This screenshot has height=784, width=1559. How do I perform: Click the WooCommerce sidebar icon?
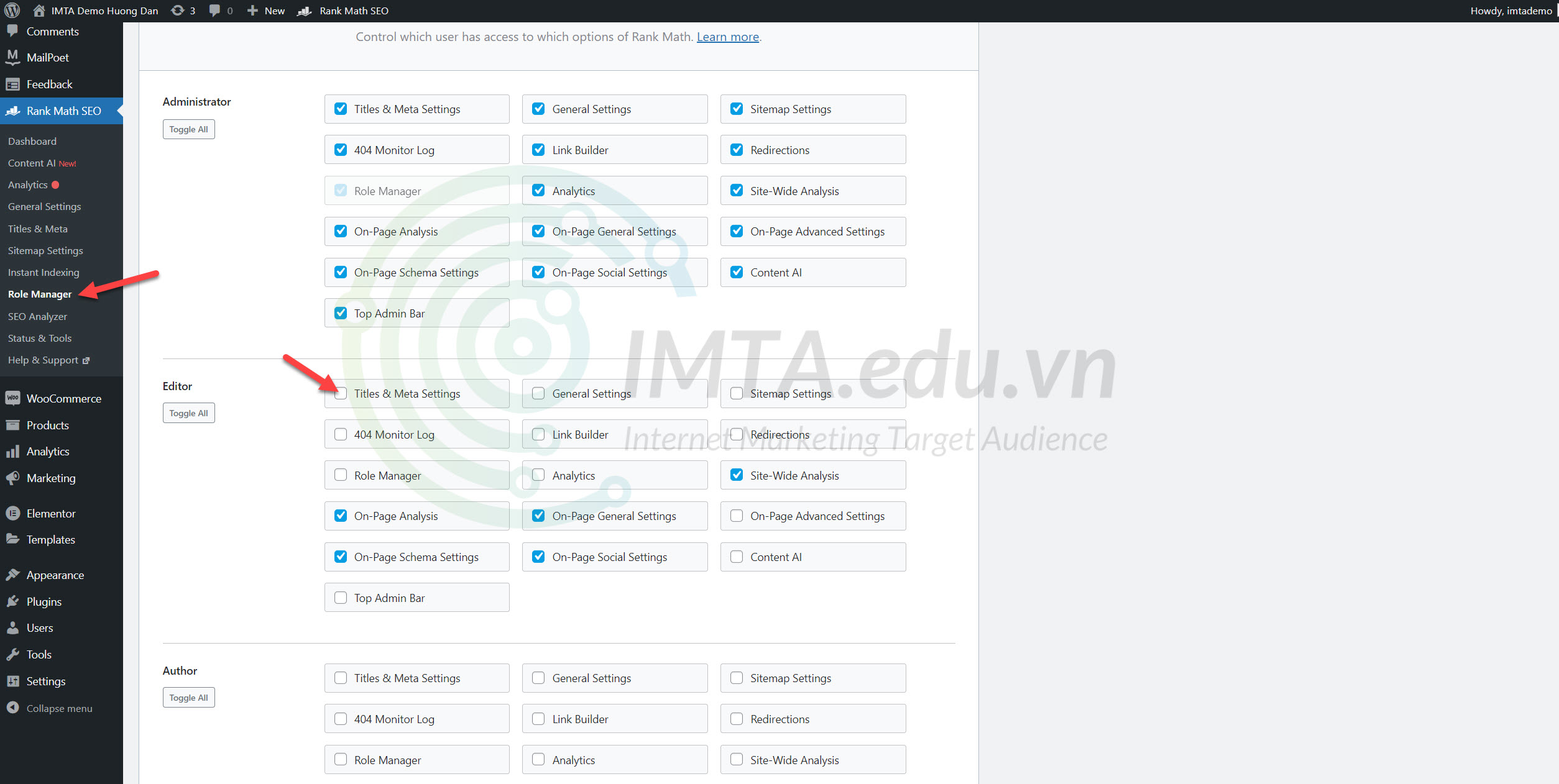click(x=12, y=398)
